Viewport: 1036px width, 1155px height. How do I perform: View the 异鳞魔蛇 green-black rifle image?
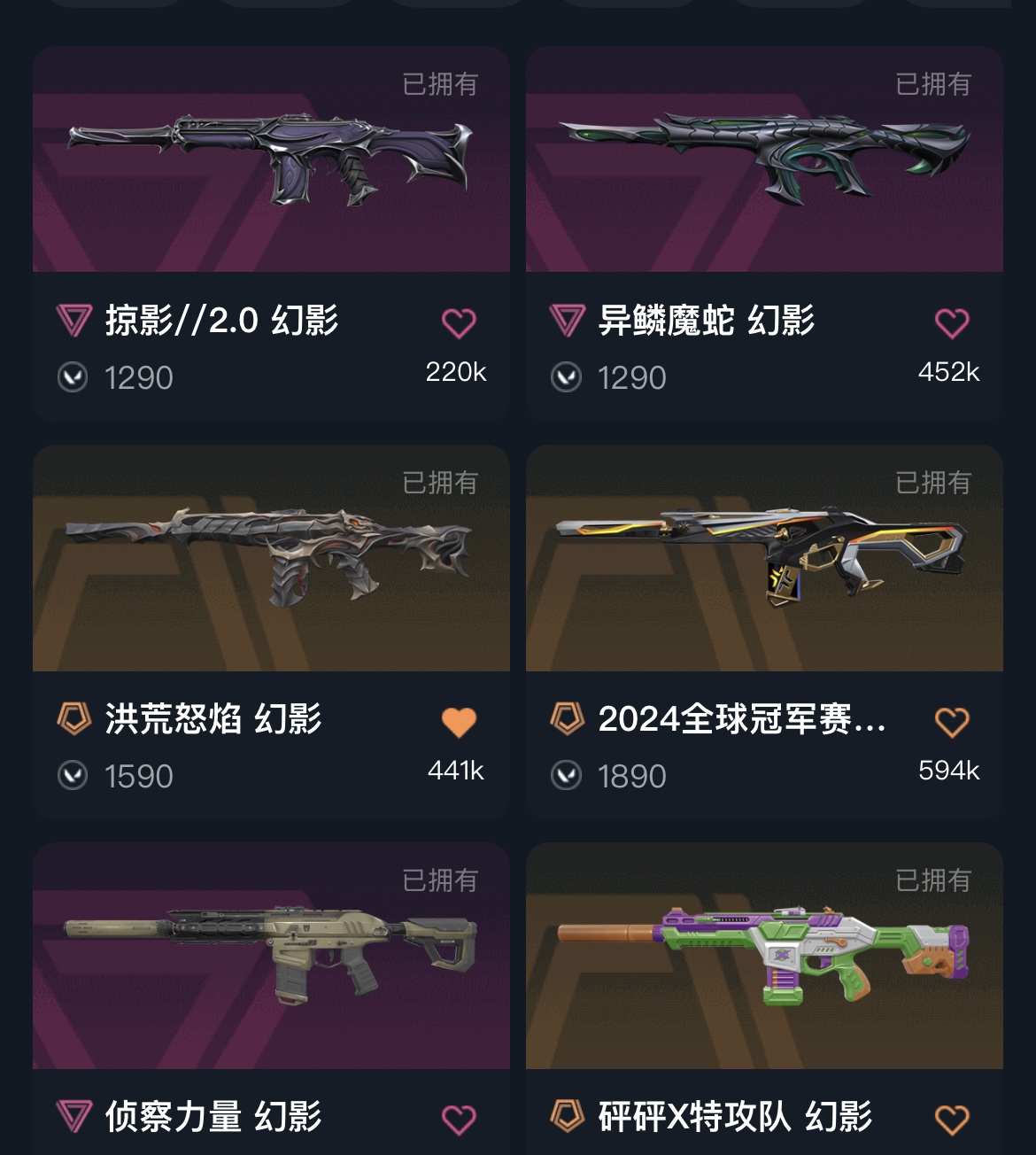pyautogui.click(x=764, y=159)
